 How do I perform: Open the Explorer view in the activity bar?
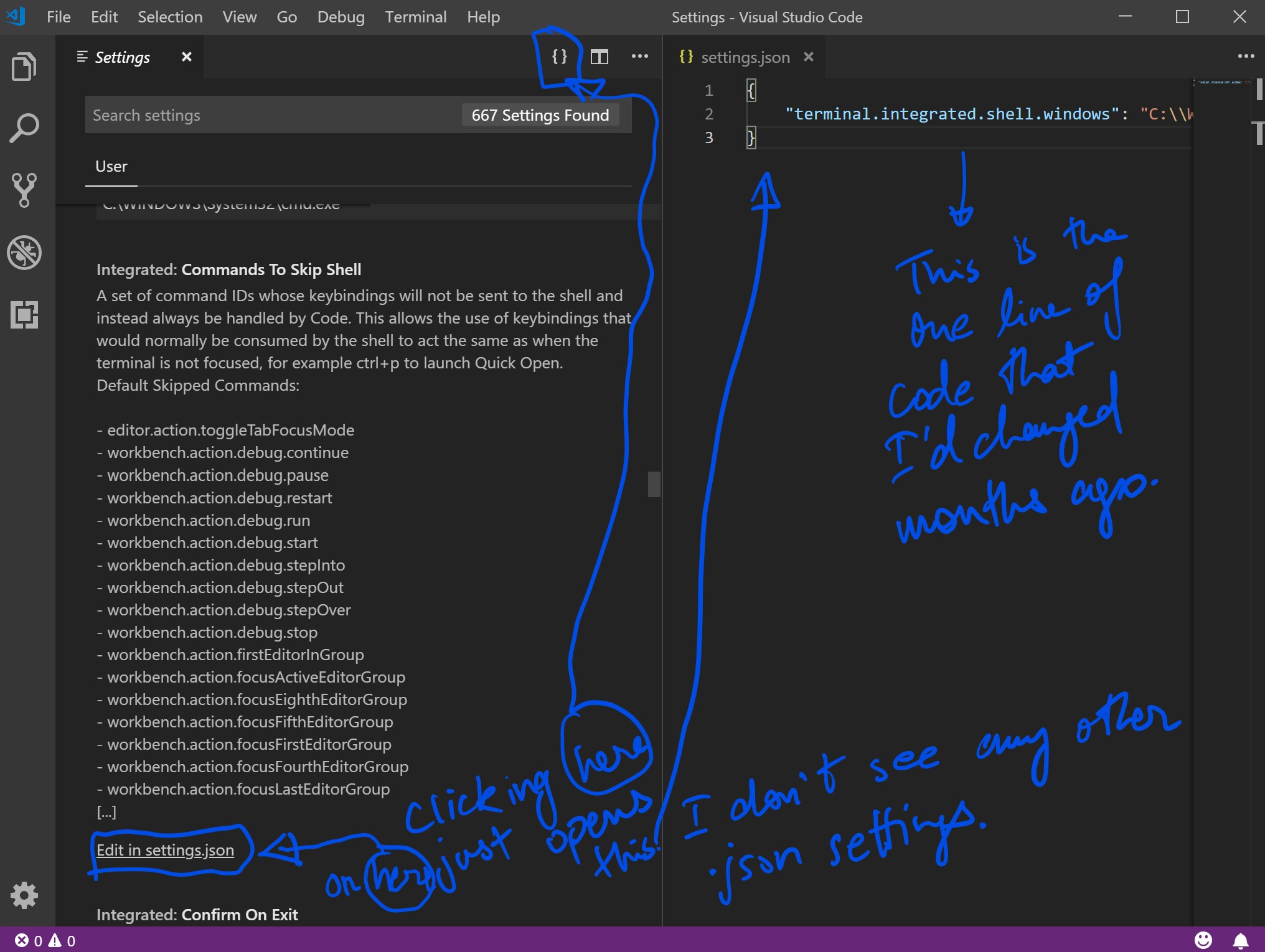(24, 67)
